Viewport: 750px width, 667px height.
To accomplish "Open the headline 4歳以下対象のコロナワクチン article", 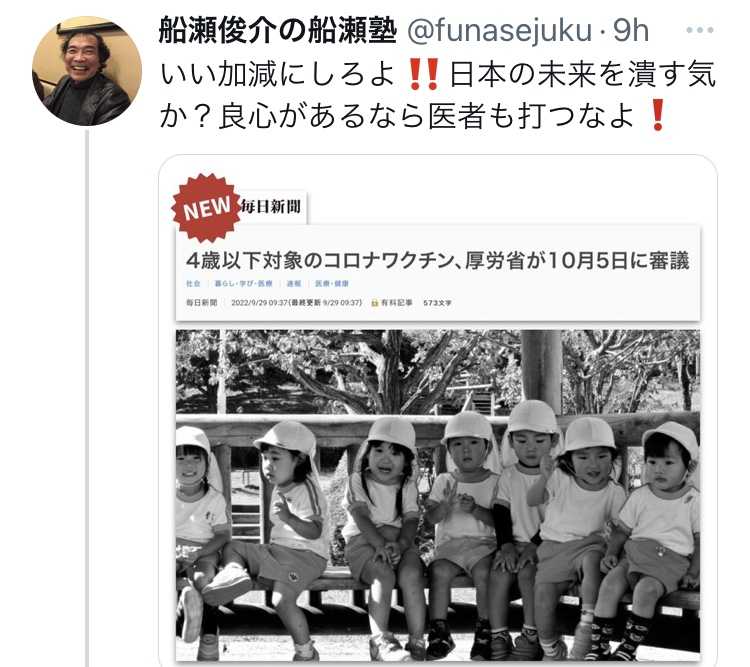I will coord(438,261).
